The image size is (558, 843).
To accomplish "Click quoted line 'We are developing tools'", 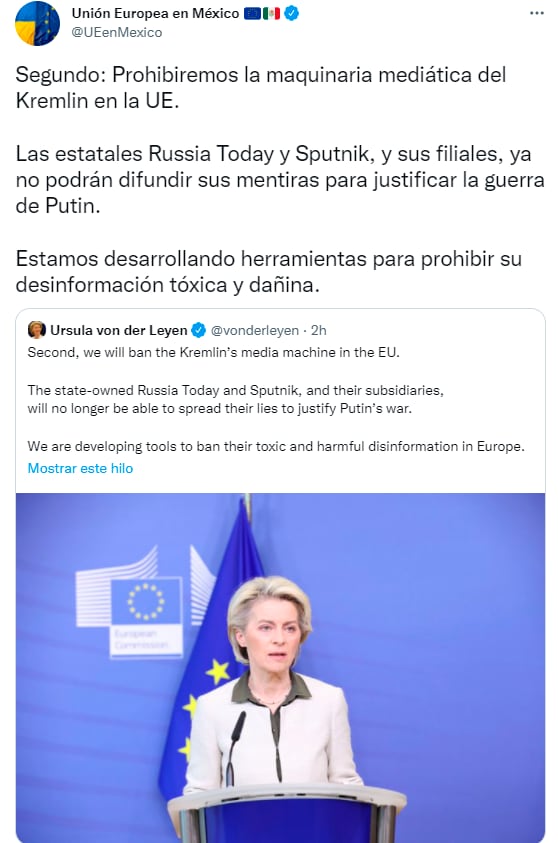I will [x=276, y=446].
